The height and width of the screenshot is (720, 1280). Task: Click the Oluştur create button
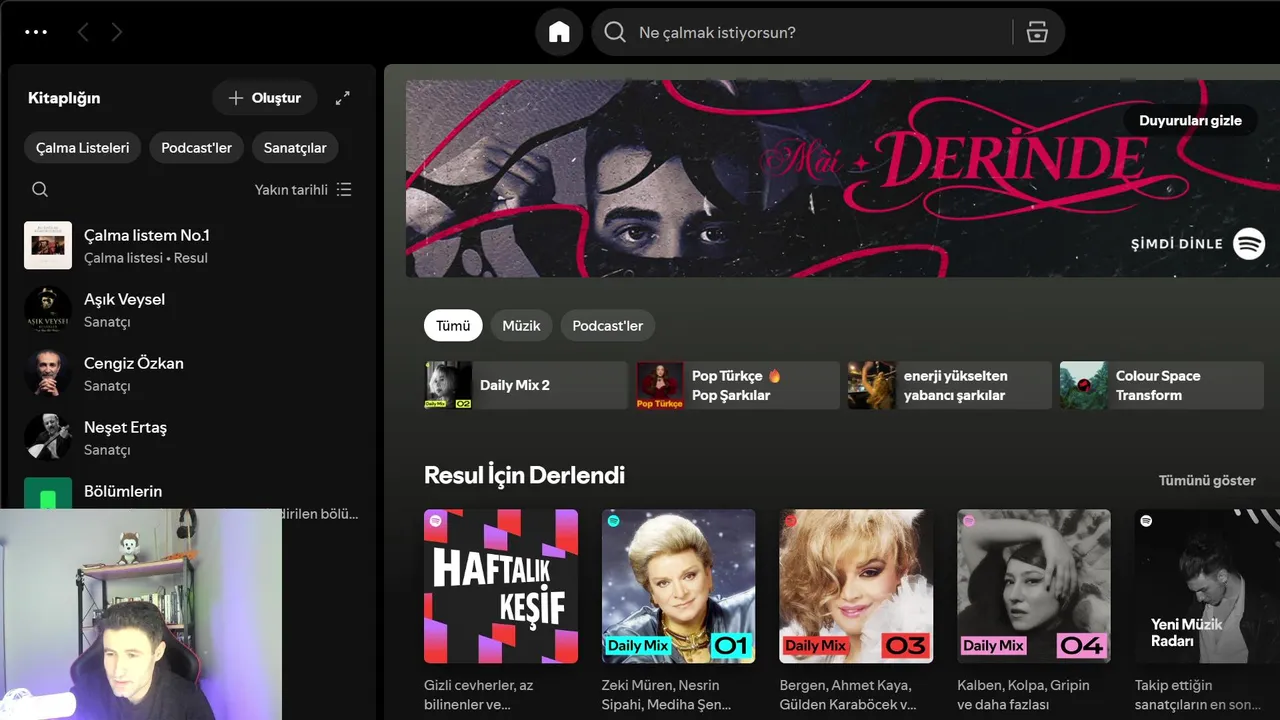tap(264, 98)
